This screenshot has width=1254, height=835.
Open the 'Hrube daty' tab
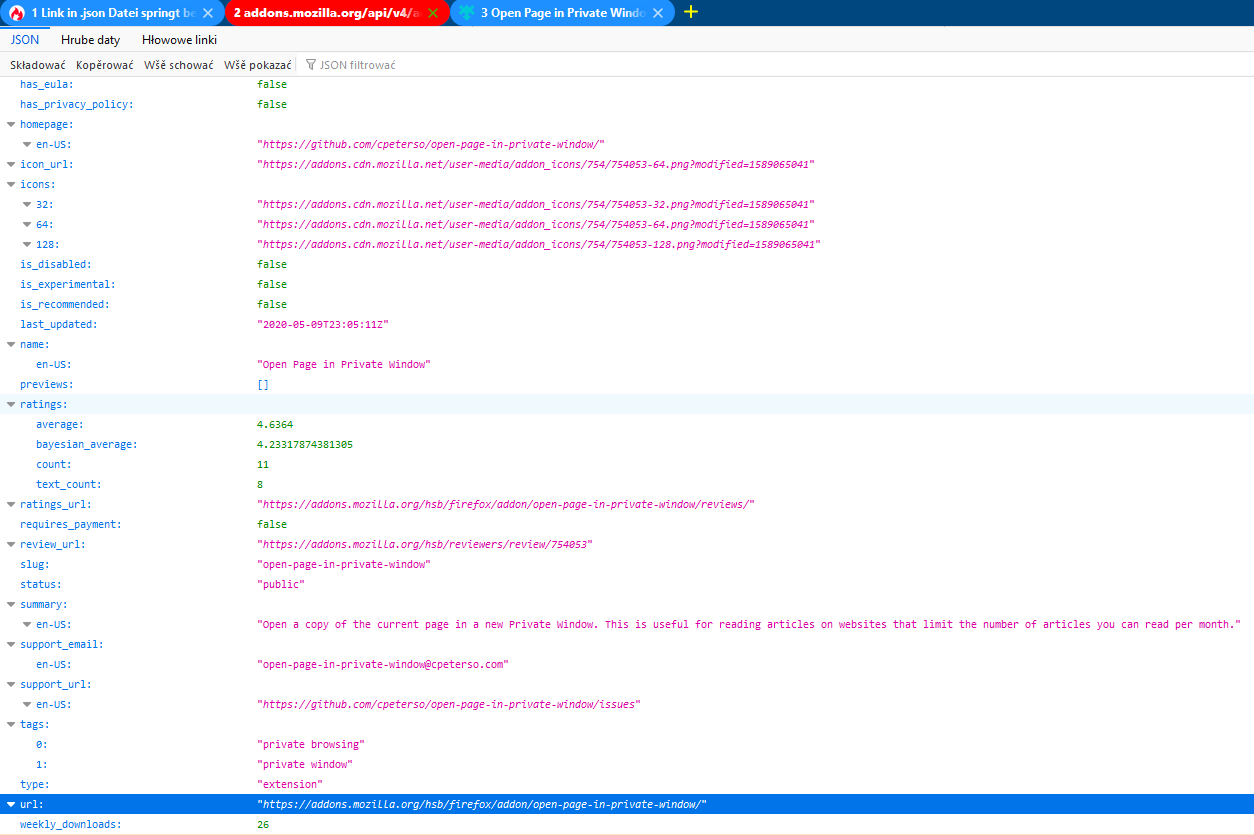[x=90, y=40]
